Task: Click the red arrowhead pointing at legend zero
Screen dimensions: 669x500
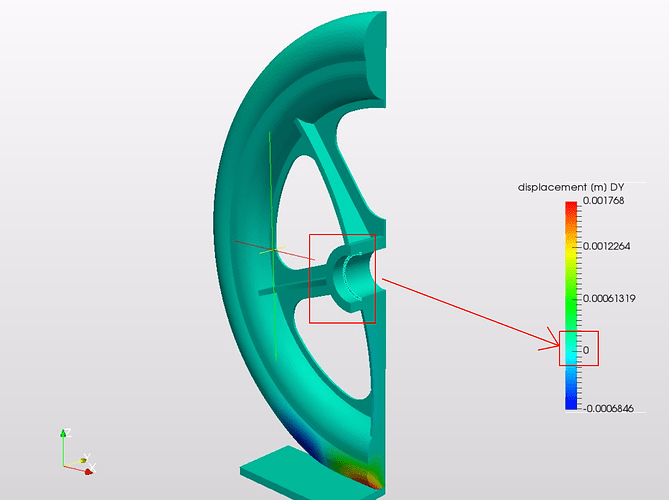Action: point(550,340)
